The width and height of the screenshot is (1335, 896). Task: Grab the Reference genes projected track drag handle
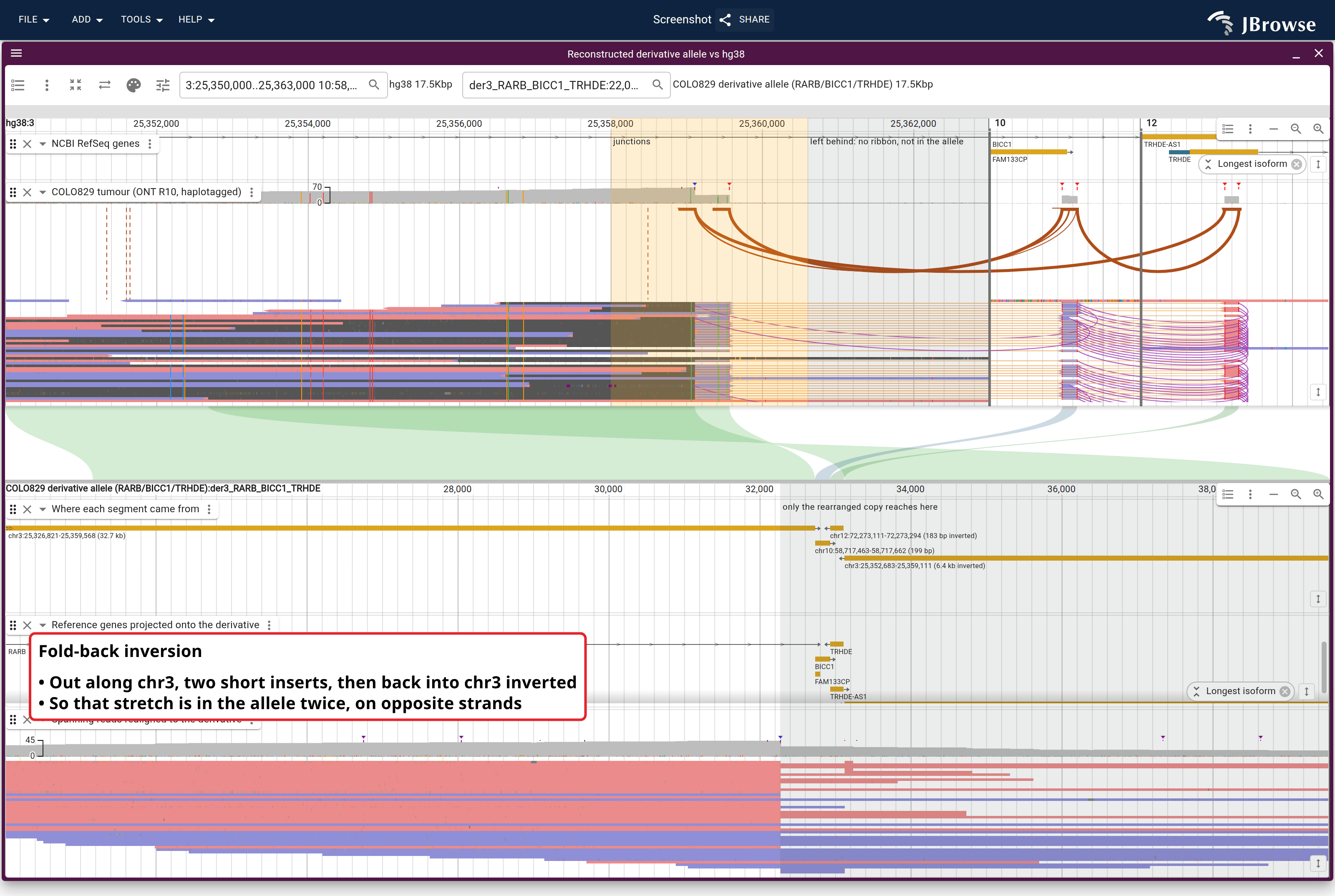(13, 625)
